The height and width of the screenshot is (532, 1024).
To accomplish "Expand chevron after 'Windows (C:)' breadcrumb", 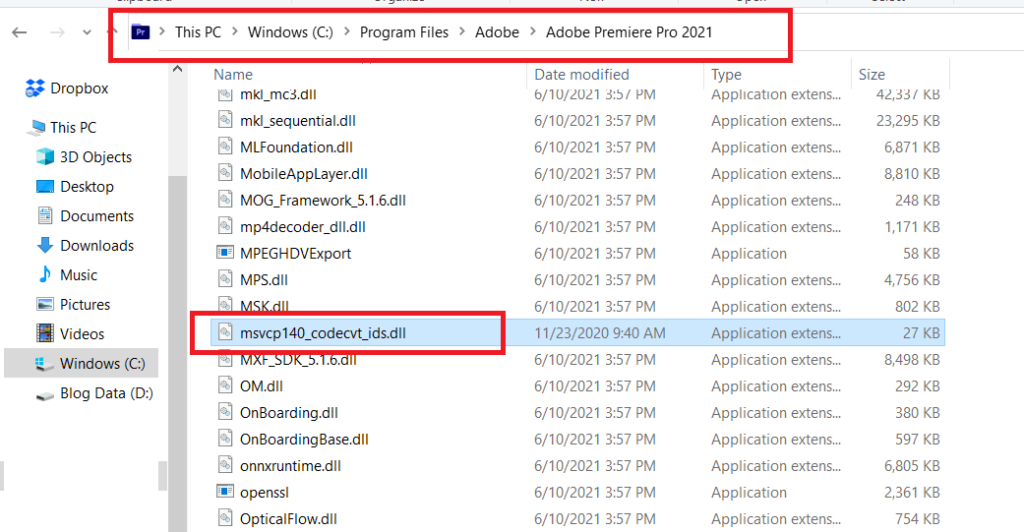I will (x=347, y=32).
